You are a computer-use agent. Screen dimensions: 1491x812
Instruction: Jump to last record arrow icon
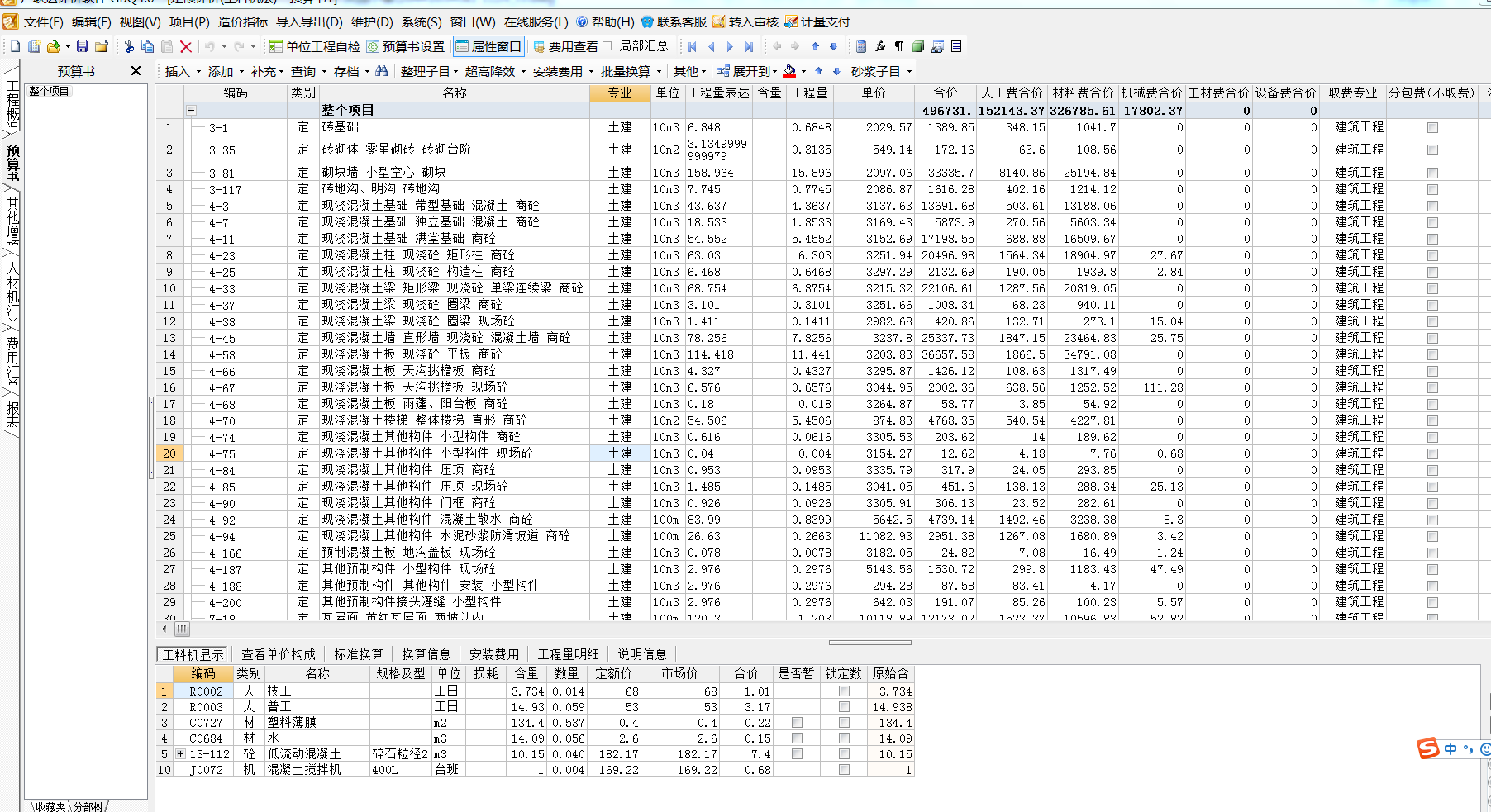[749, 46]
